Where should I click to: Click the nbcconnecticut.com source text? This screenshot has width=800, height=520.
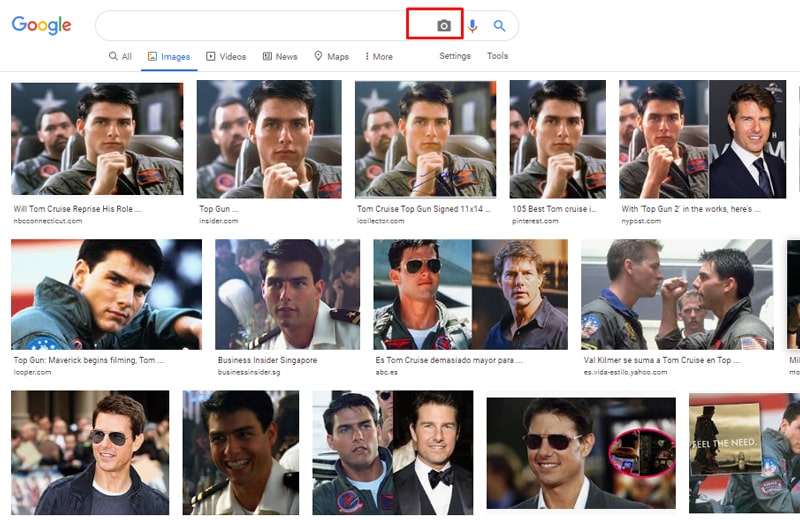coord(47,221)
